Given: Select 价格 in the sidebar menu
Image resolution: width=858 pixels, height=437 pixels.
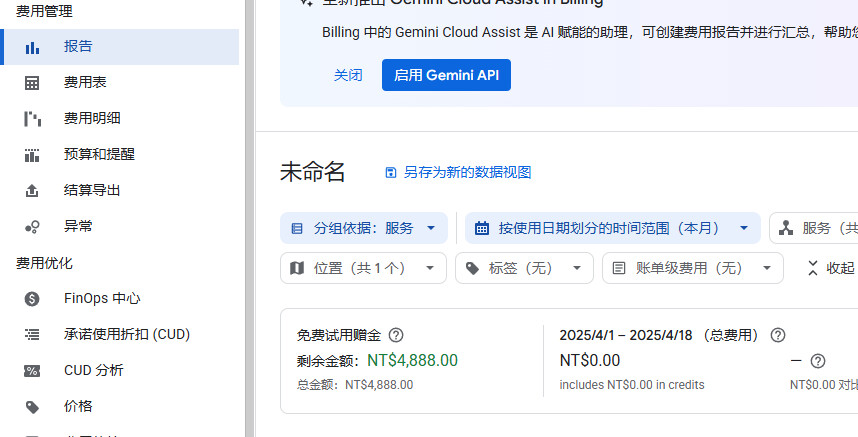Looking at the screenshot, I should (78, 406).
